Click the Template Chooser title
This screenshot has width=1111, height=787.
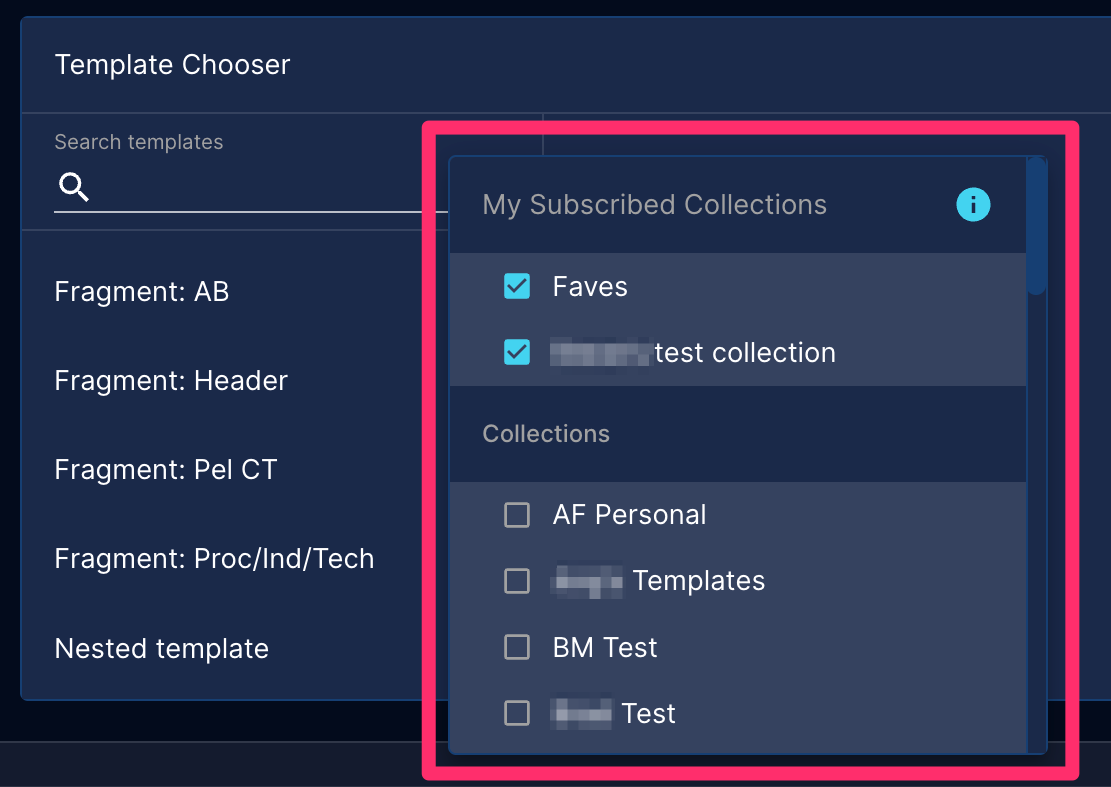point(172,64)
